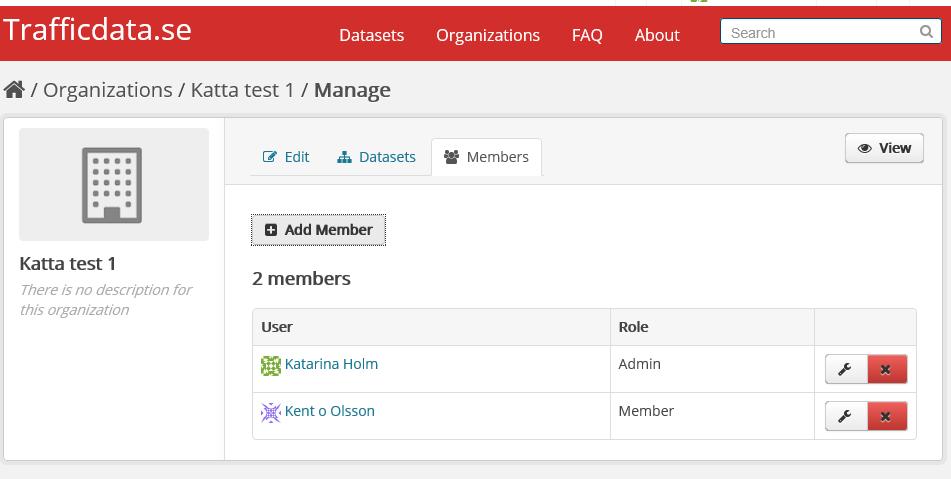Click the organization description placeholder text
The height and width of the screenshot is (479, 951).
pos(106,300)
